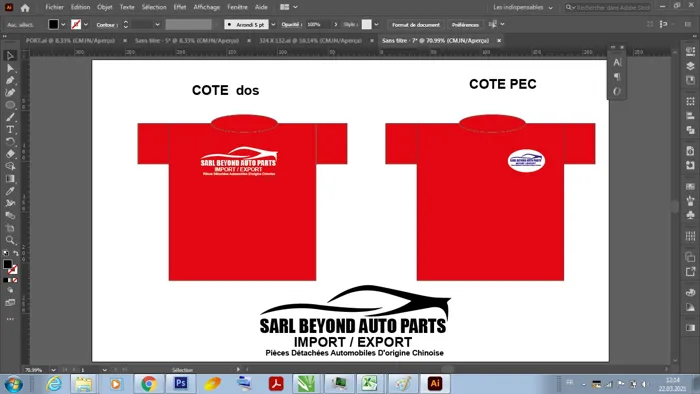Pick the Eyedropper tool
Screen dimensions: 700x394
point(10,191)
